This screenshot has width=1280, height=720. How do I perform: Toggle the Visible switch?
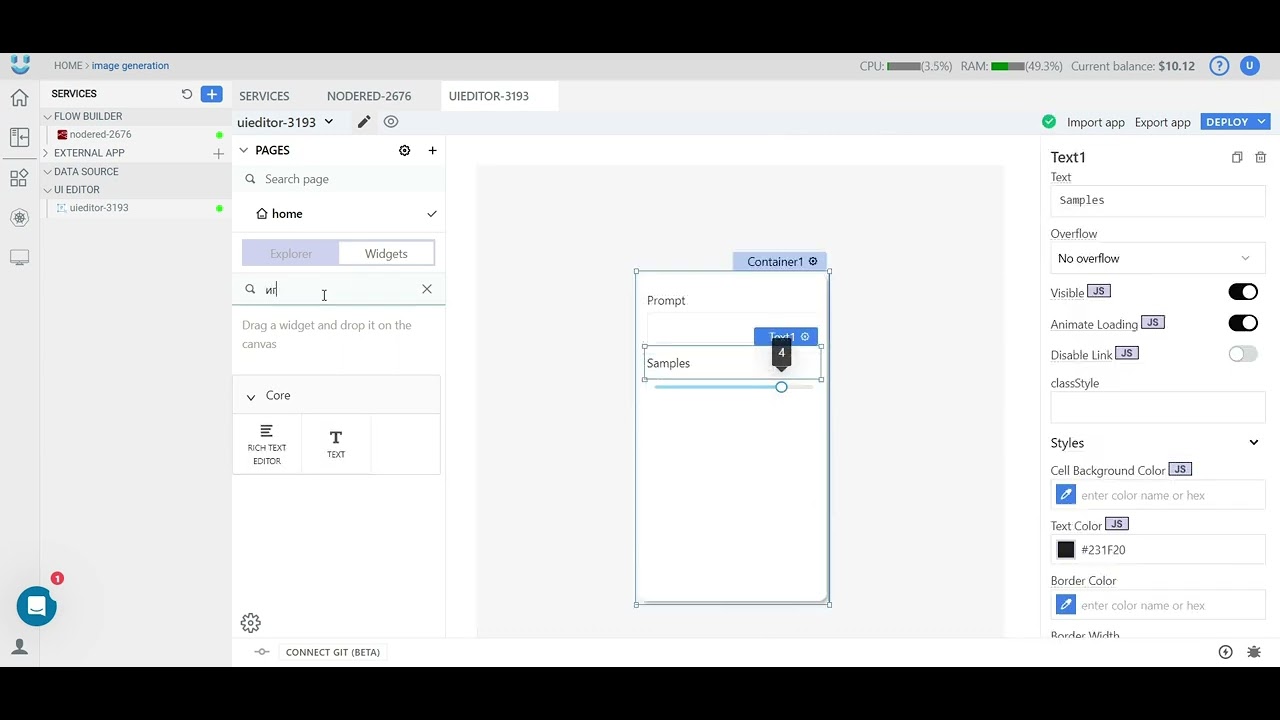coord(1243,292)
